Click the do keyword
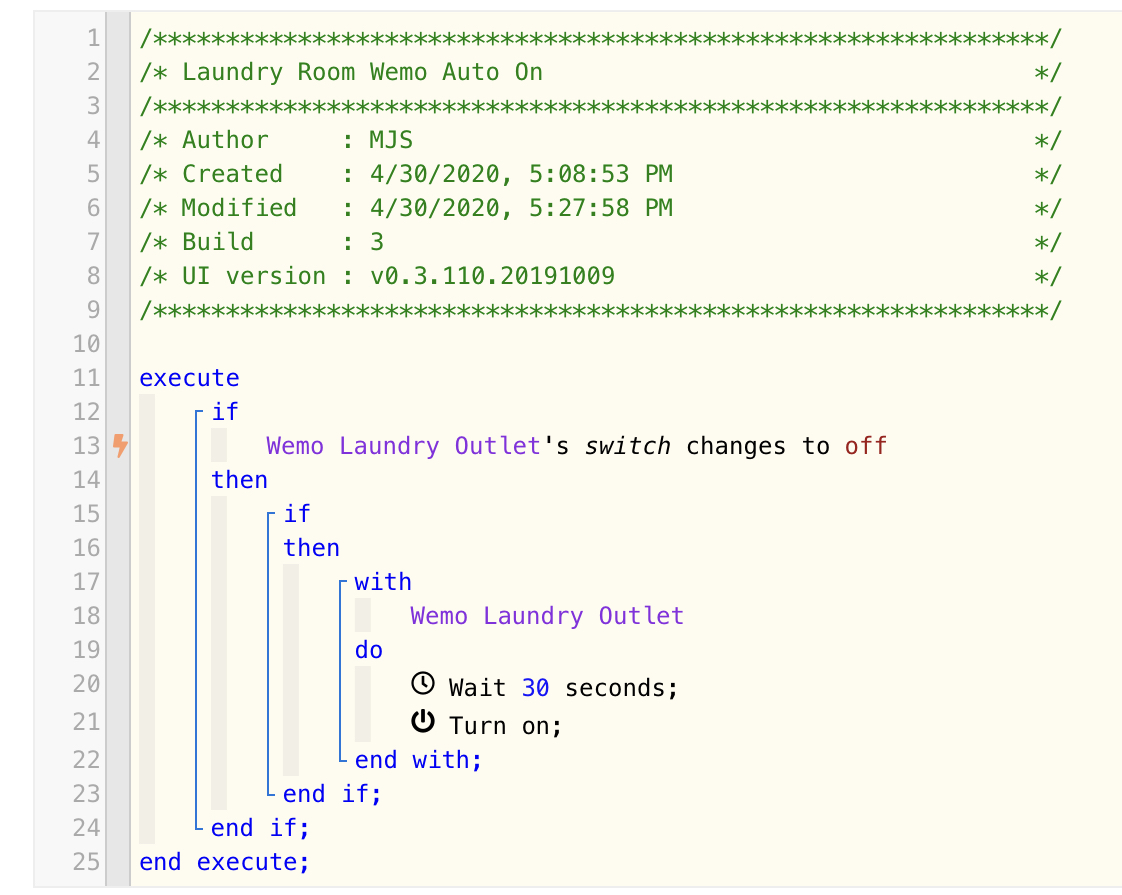The height and width of the screenshot is (895, 1122). pyautogui.click(x=369, y=650)
